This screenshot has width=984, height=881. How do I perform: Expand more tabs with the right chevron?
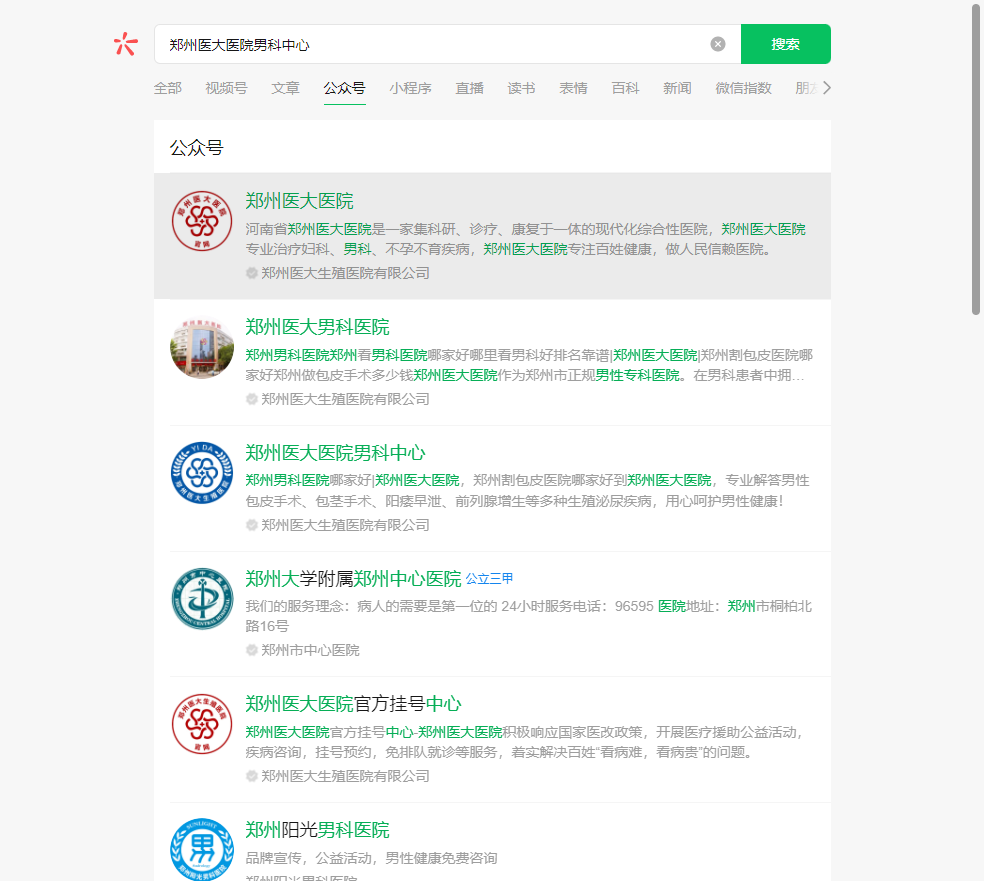(x=826, y=88)
